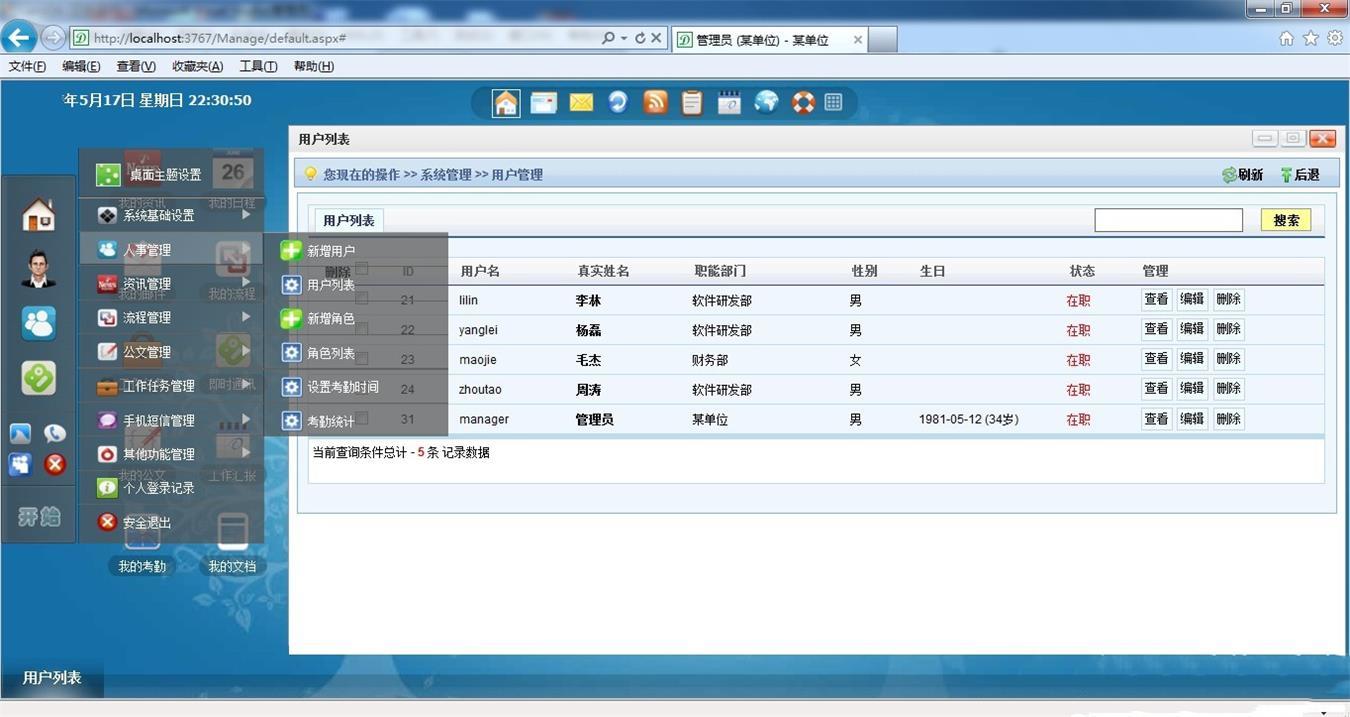1350x717 pixels.
Task: Open the grid icon in top dock
Action: [833, 102]
